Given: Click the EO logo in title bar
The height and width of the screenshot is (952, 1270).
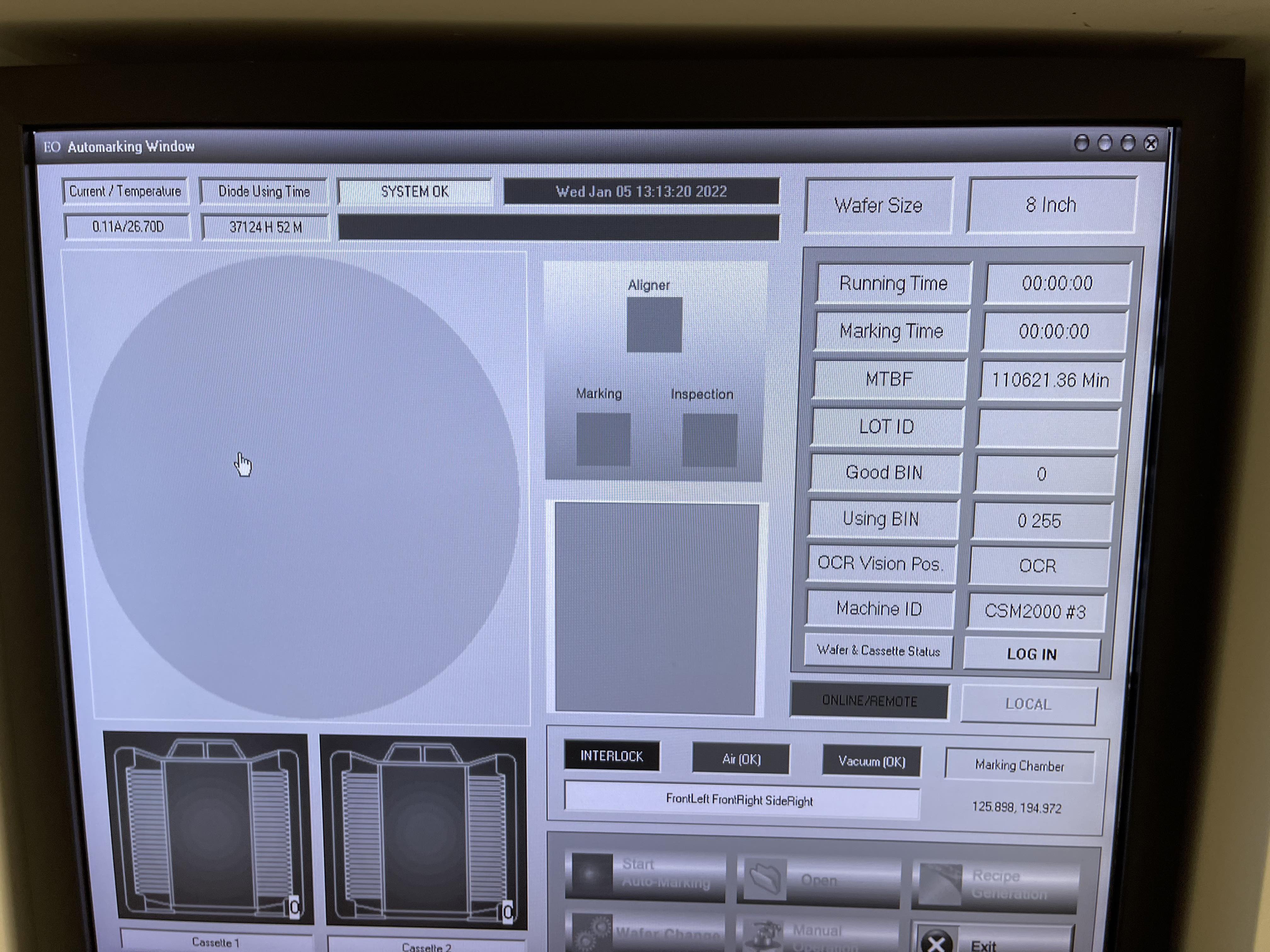Looking at the screenshot, I should tap(52, 147).
